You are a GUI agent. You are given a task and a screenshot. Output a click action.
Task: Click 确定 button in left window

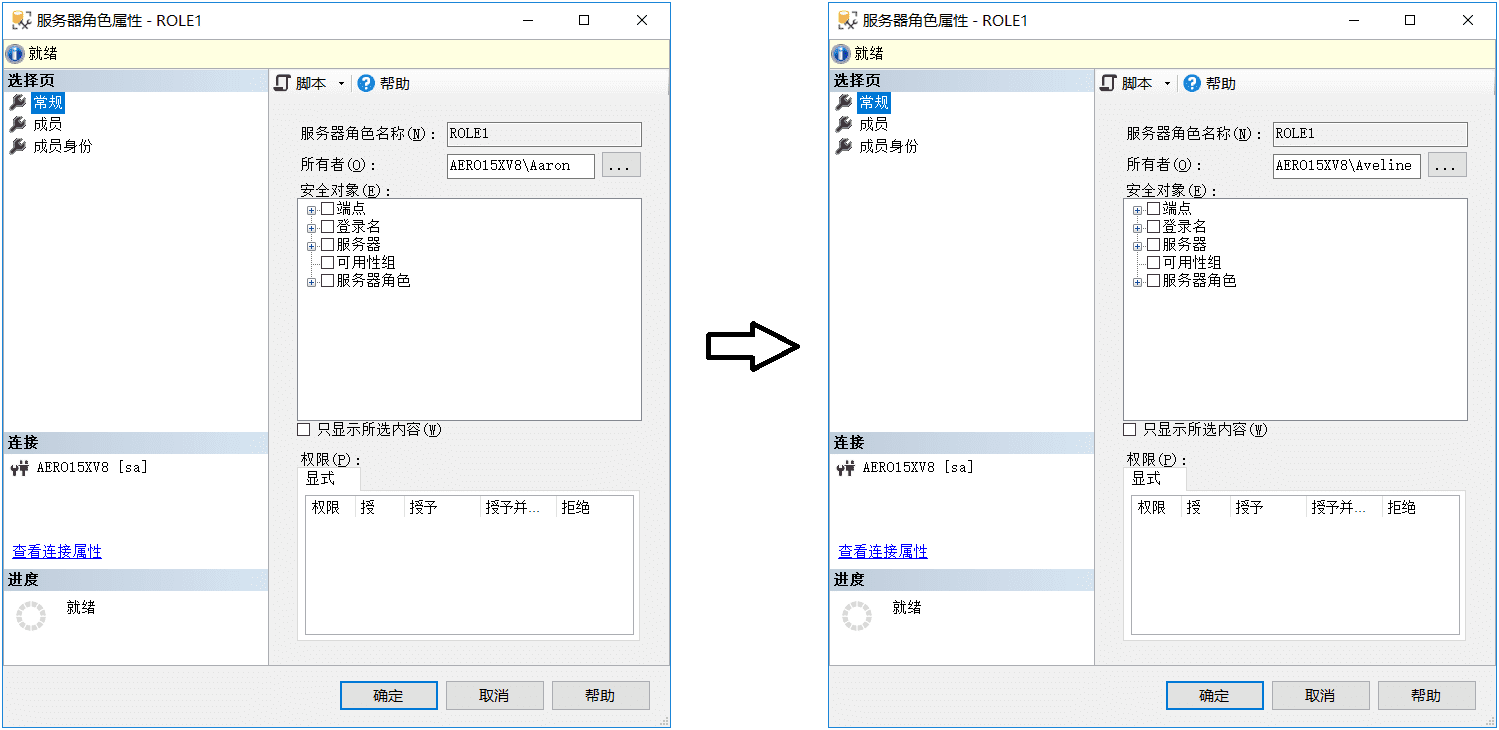[x=389, y=696]
